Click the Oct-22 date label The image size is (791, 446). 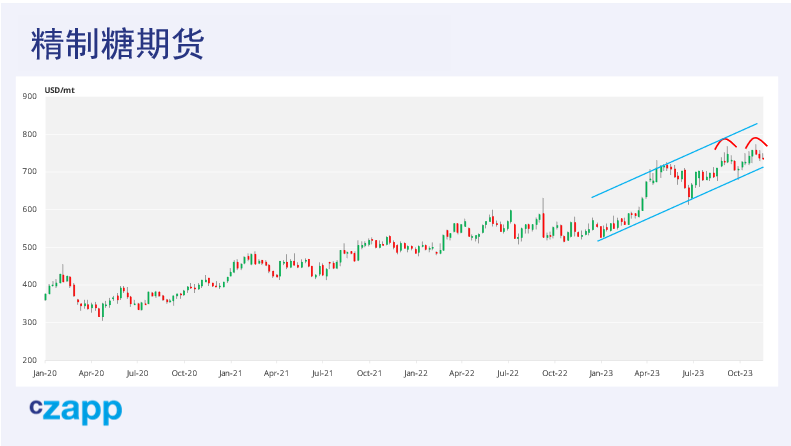coord(554,373)
